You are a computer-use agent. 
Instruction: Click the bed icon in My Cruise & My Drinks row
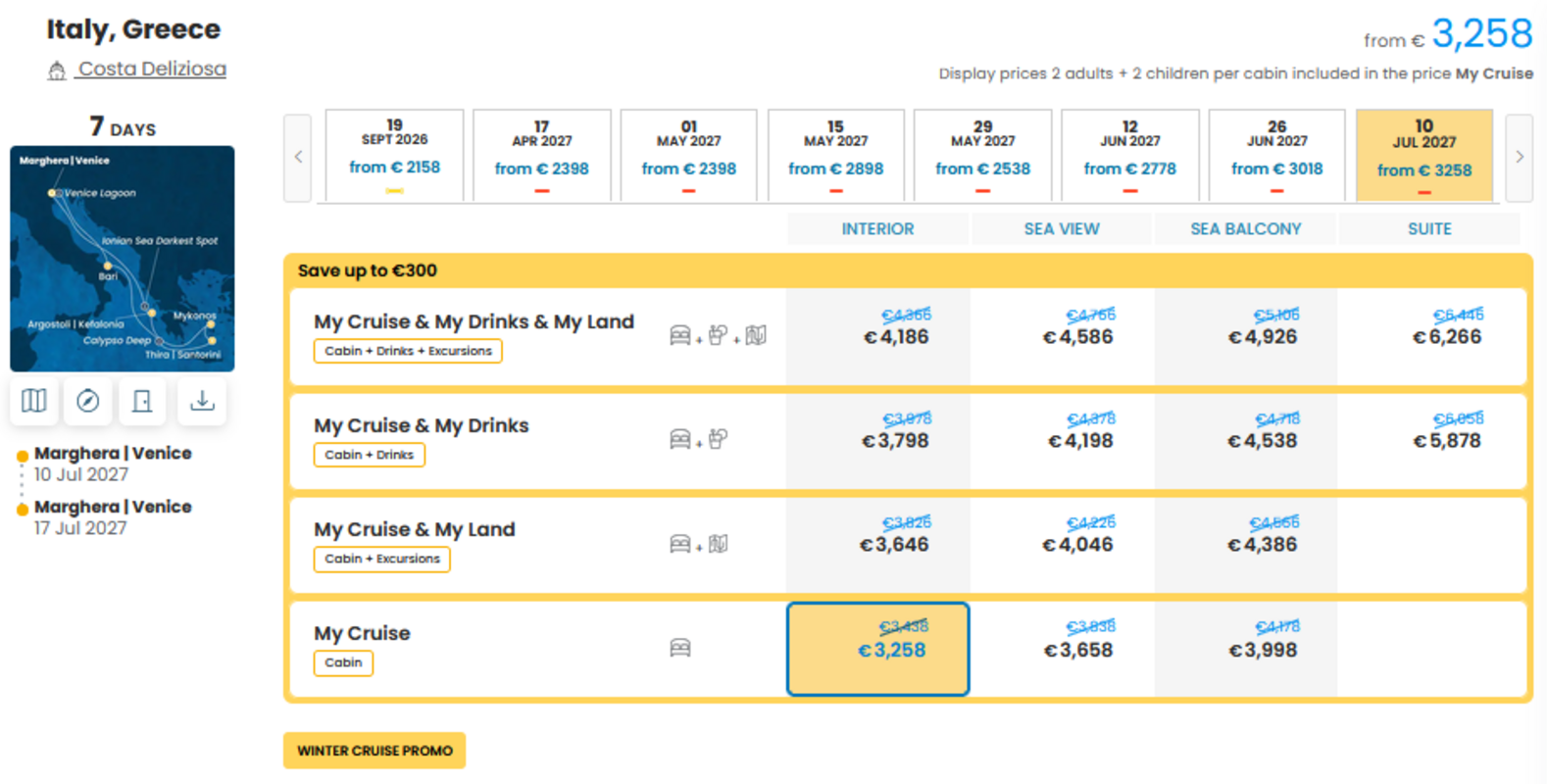pyautogui.click(x=679, y=439)
